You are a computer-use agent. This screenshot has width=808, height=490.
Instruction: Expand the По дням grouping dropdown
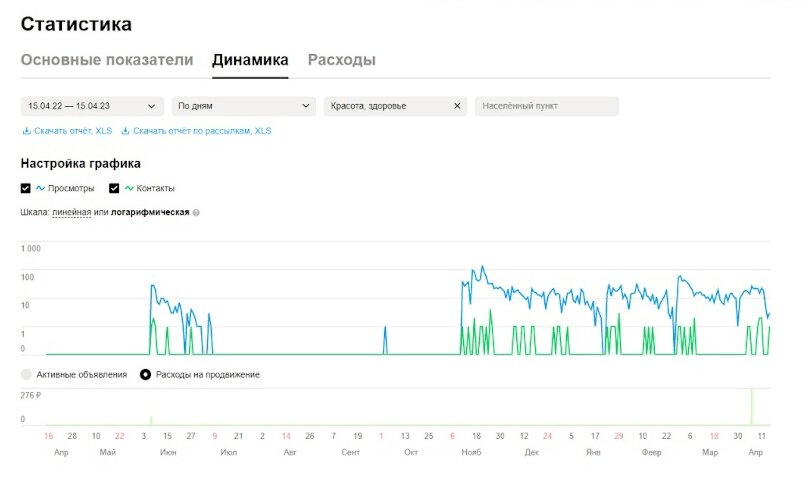tap(244, 106)
